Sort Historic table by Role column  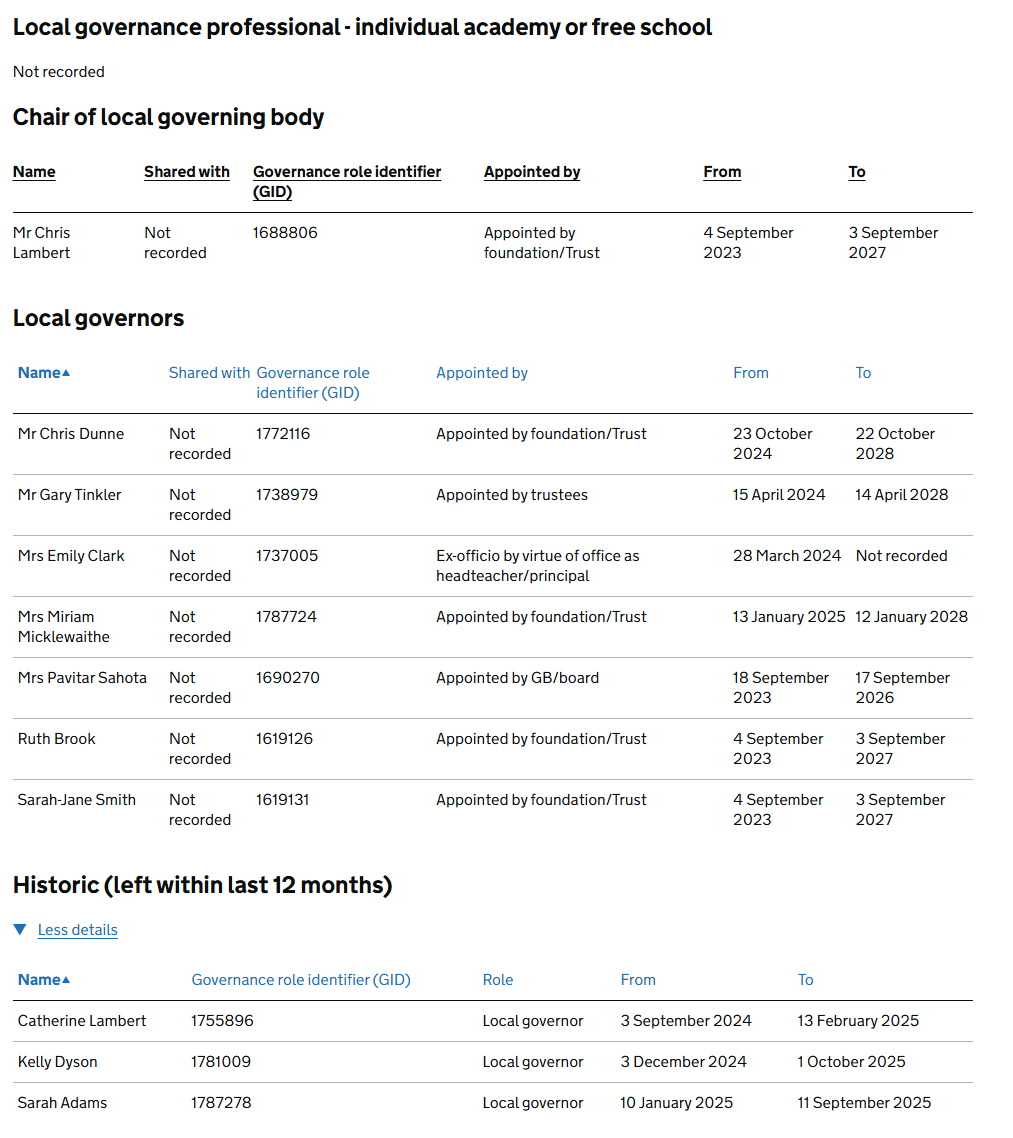[x=497, y=980]
